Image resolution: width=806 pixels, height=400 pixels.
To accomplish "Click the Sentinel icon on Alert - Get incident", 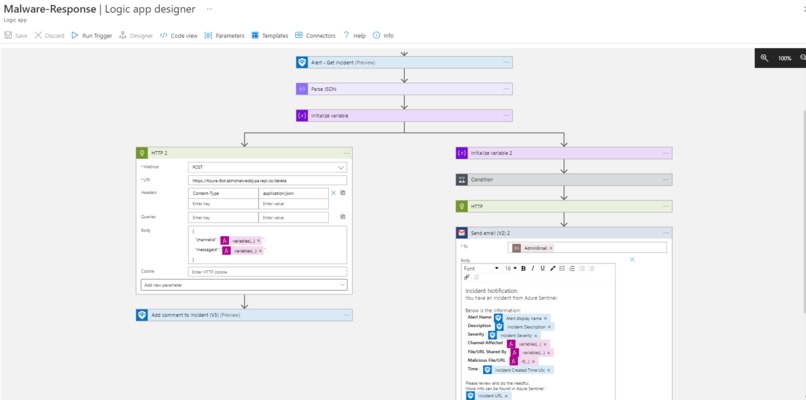I will [x=302, y=62].
